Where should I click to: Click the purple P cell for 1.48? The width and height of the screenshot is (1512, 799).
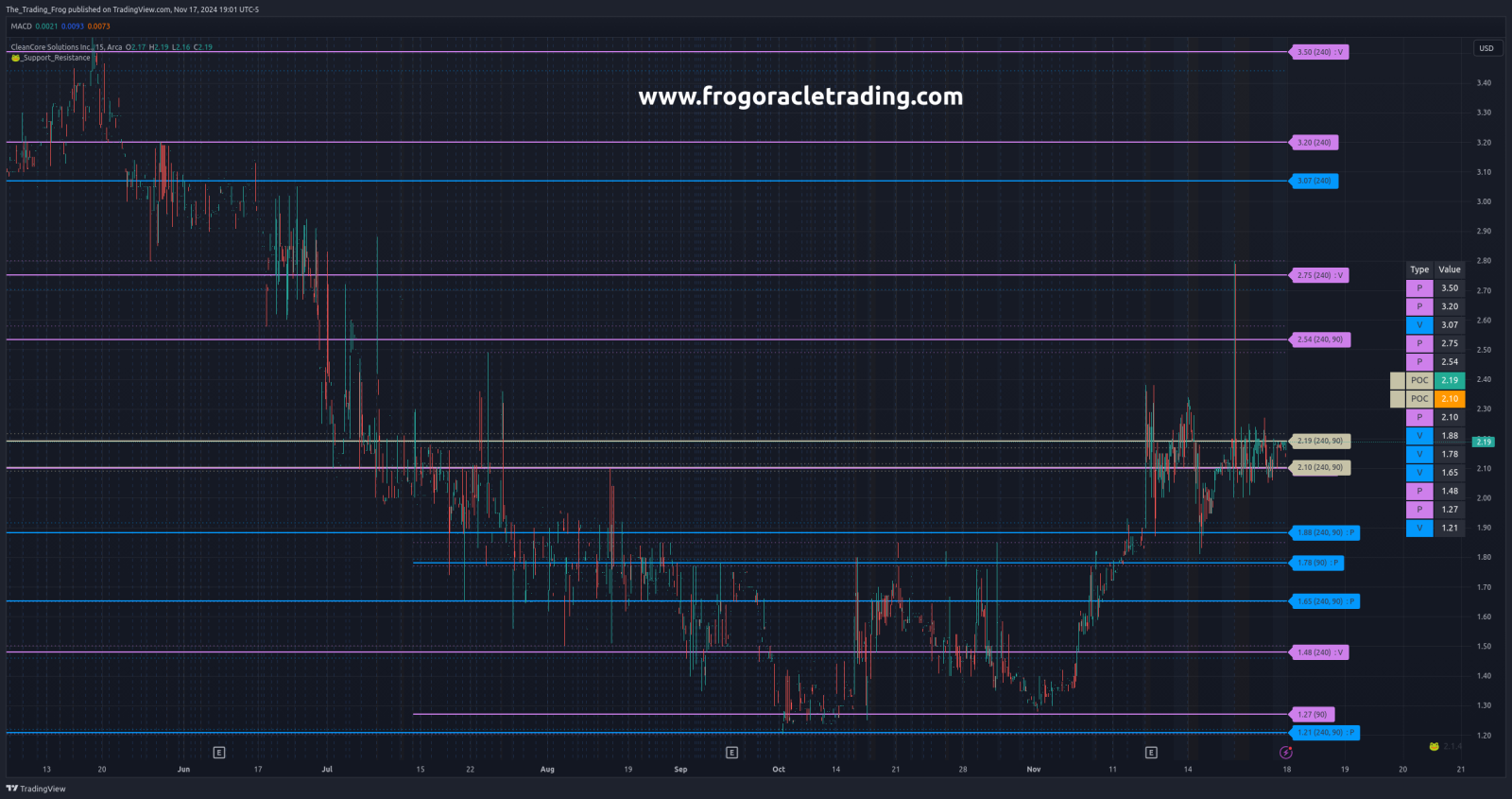click(1419, 491)
